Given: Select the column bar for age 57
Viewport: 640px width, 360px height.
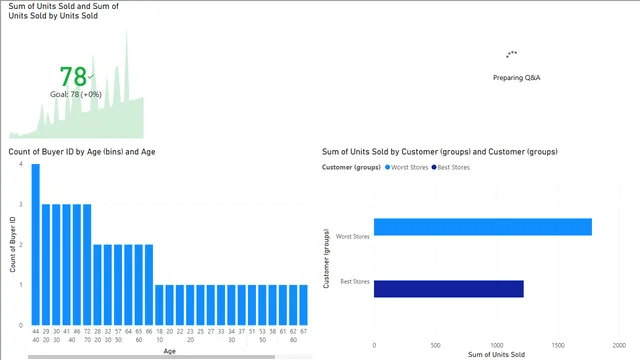Looking at the screenshot, I should (x=118, y=285).
